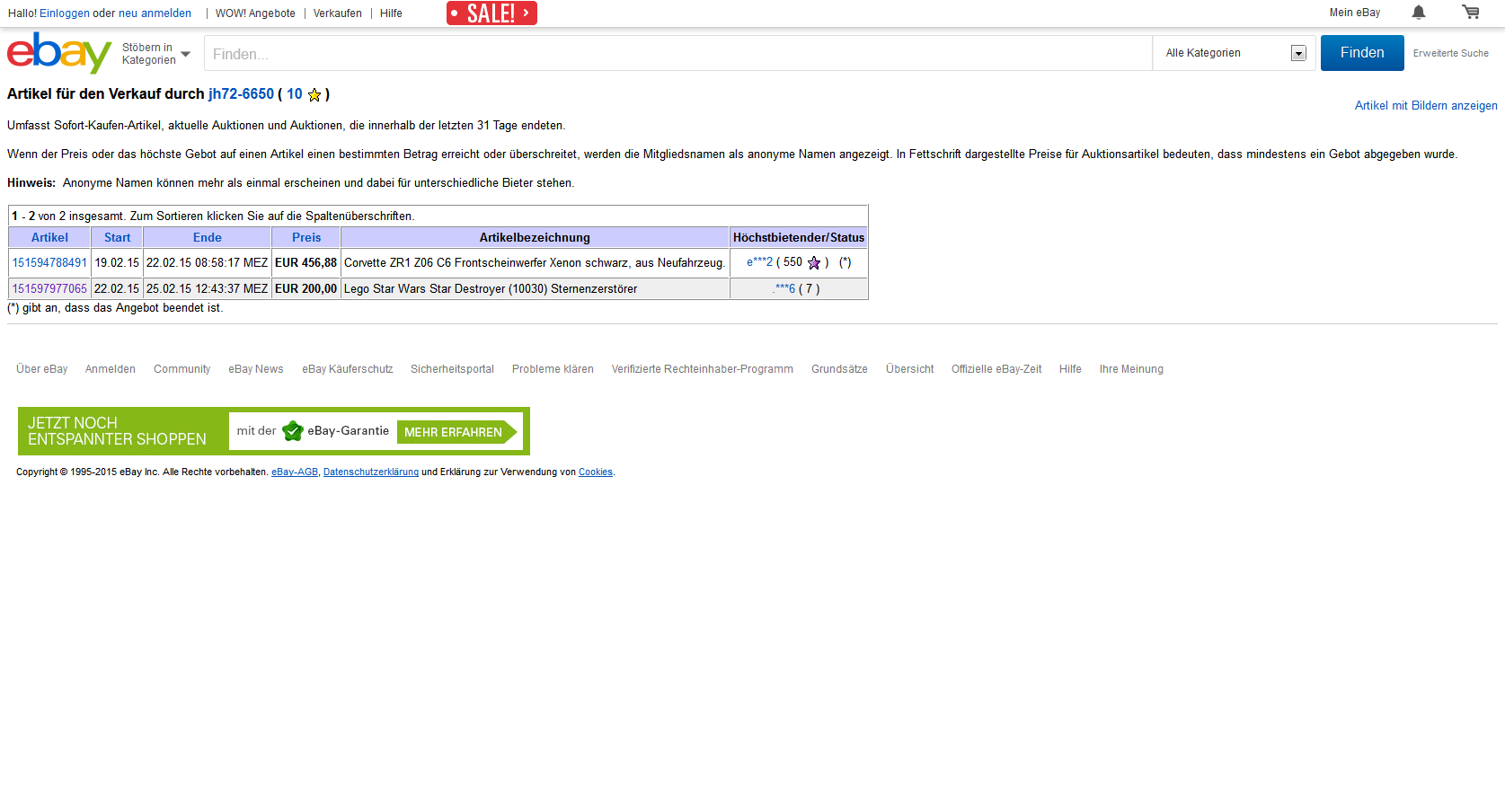Screen dimensions: 1505x812
Task: Open the Community footer link
Action: [x=181, y=369]
